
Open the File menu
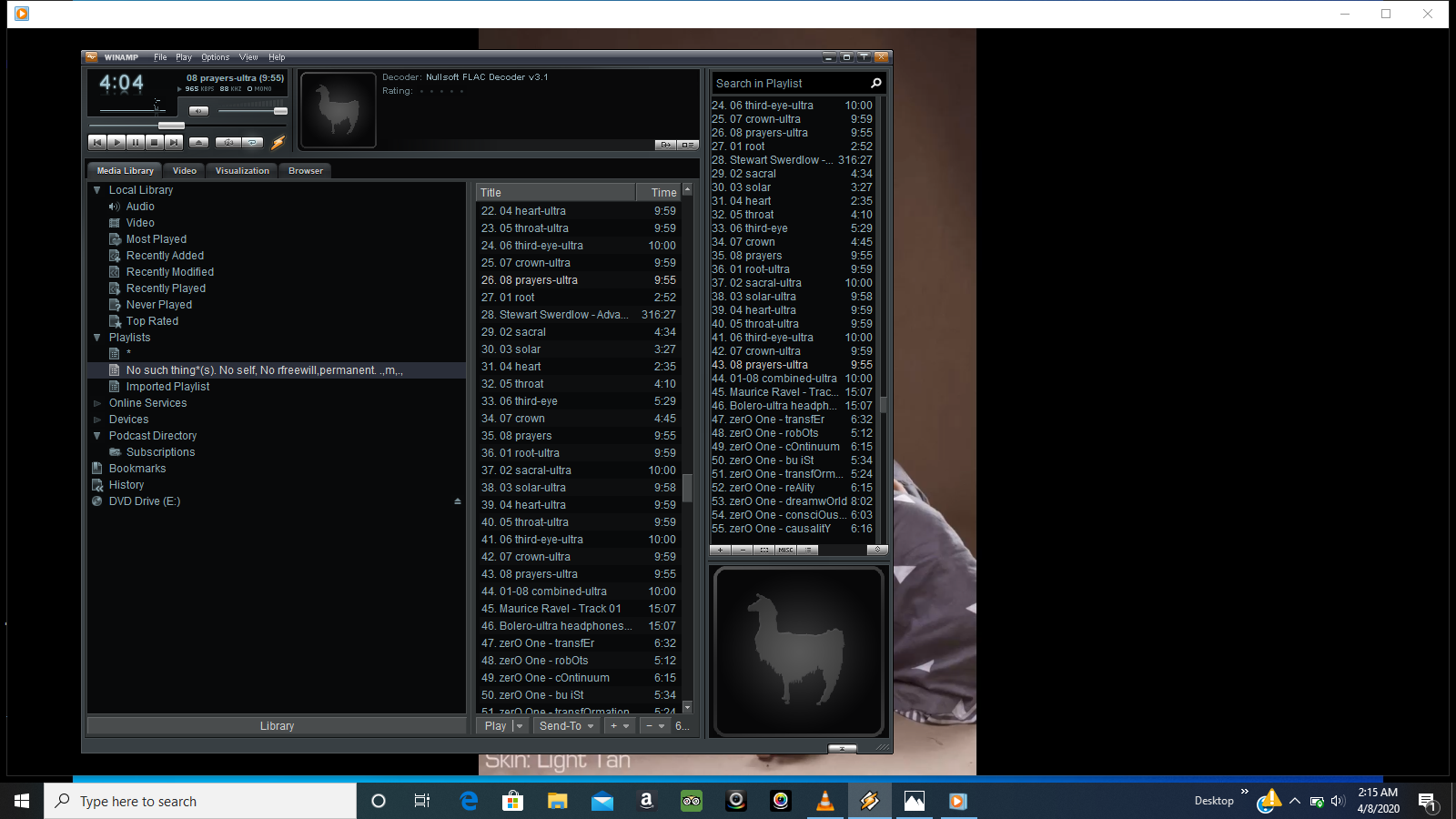[160, 57]
